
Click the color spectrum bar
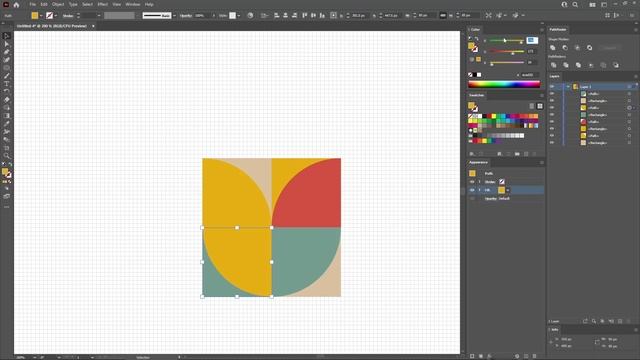[504, 84]
